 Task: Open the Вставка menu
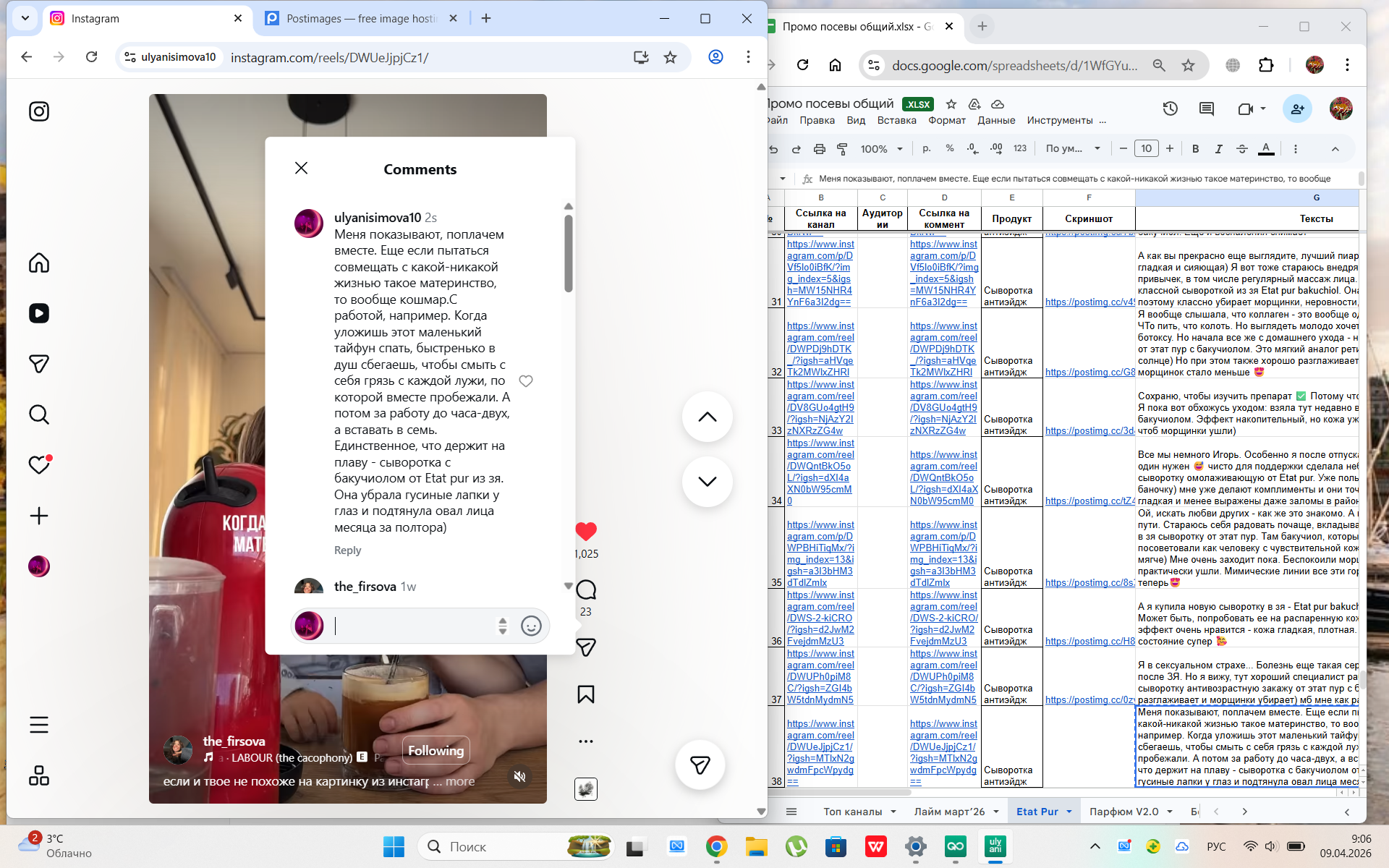point(896,120)
